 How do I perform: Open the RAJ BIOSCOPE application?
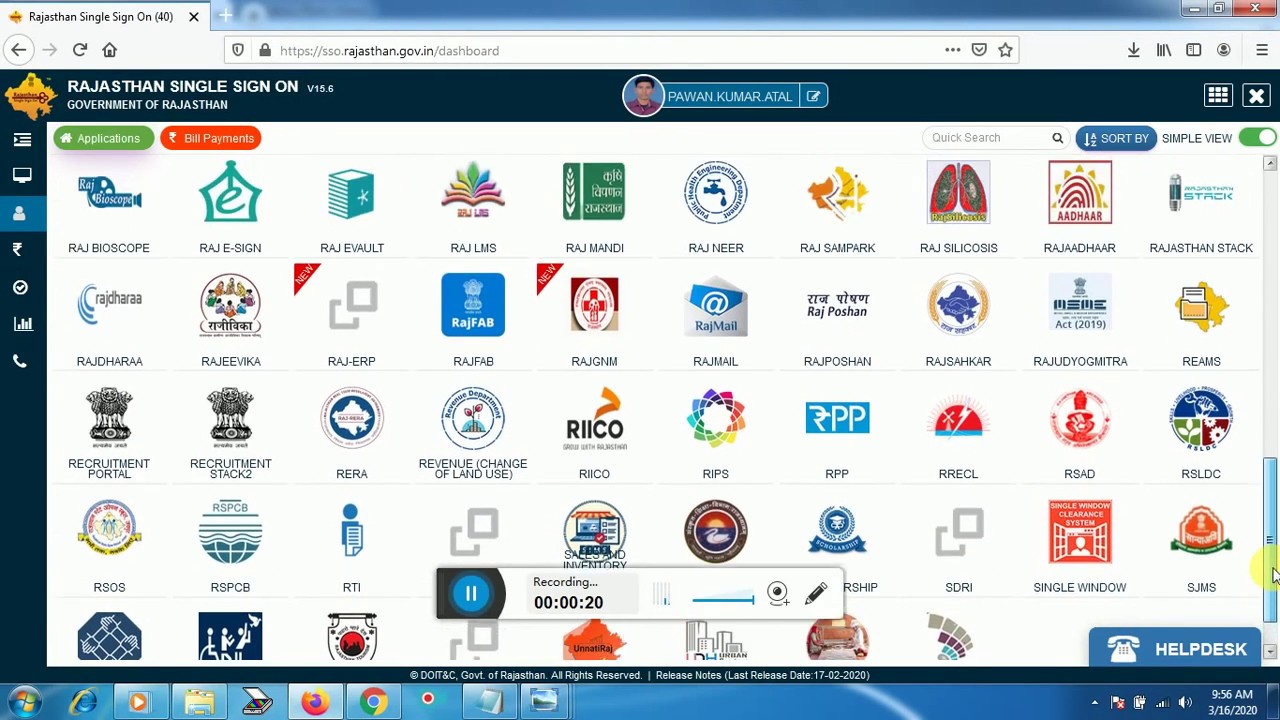pyautogui.click(x=109, y=193)
